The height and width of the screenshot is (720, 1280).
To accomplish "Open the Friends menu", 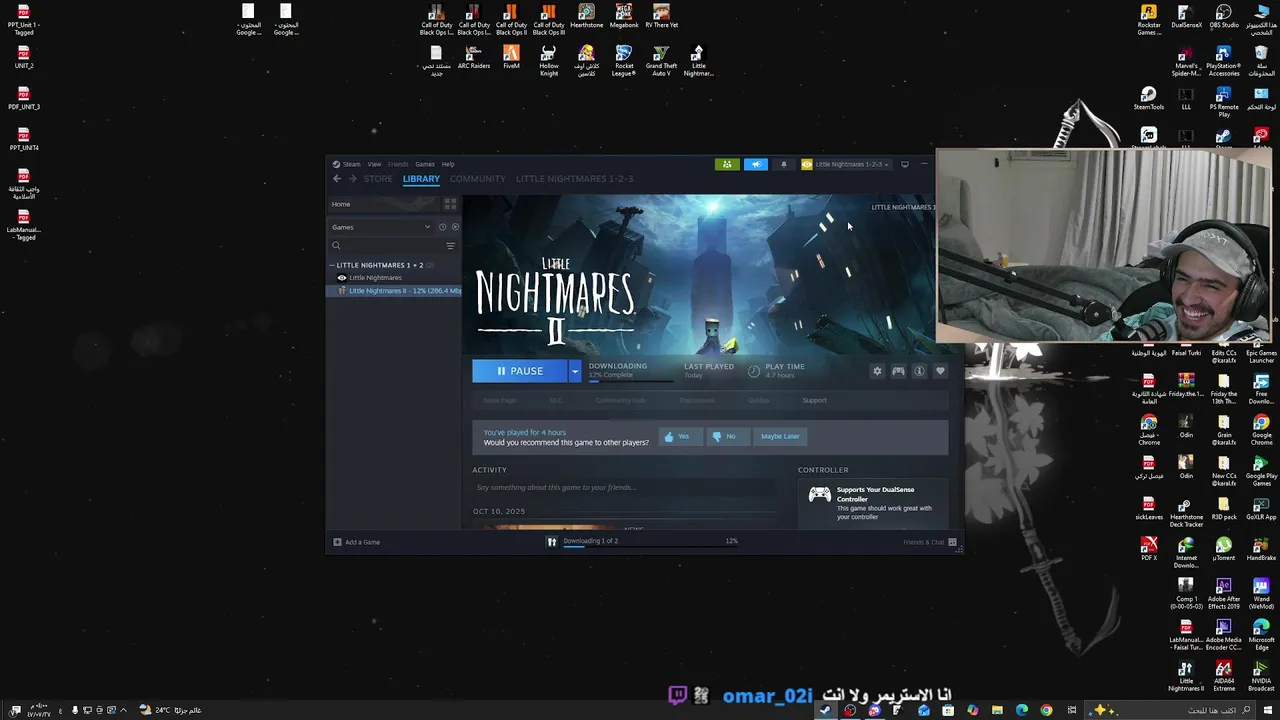I will [398, 164].
